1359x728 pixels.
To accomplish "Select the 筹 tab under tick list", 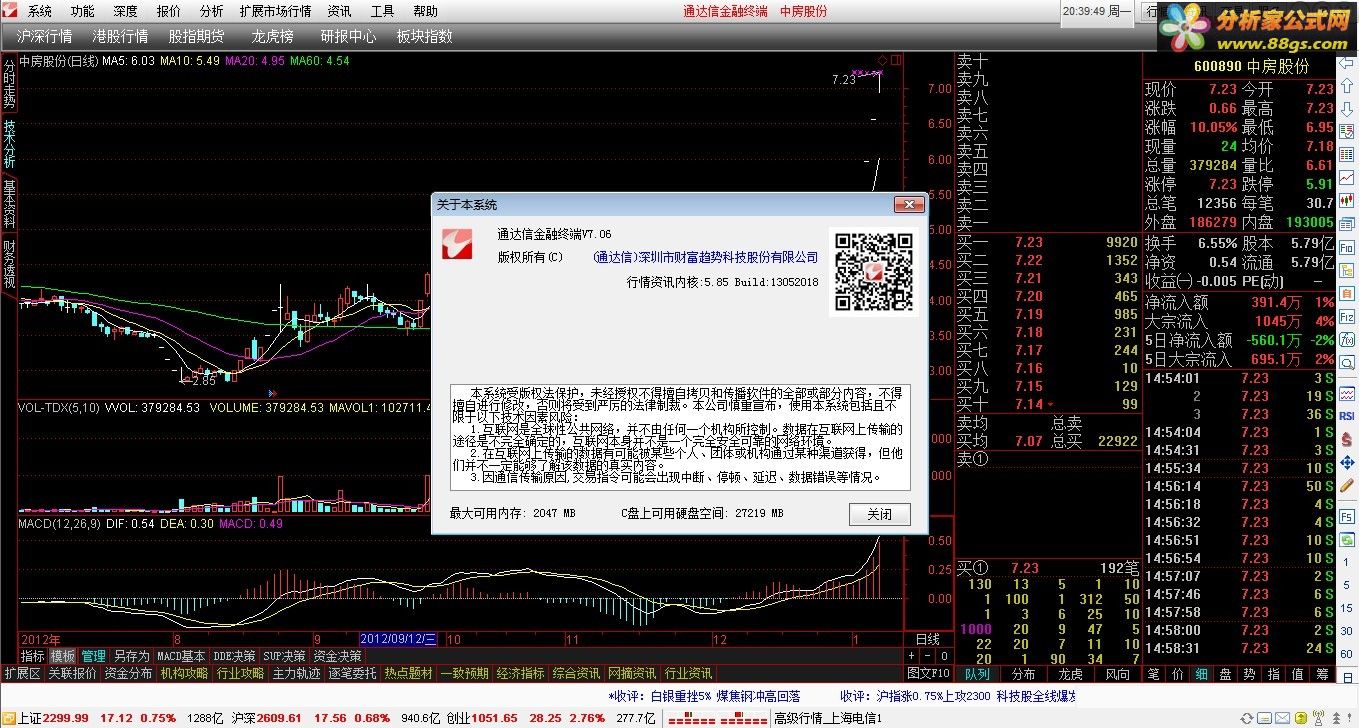I will coord(1322,674).
